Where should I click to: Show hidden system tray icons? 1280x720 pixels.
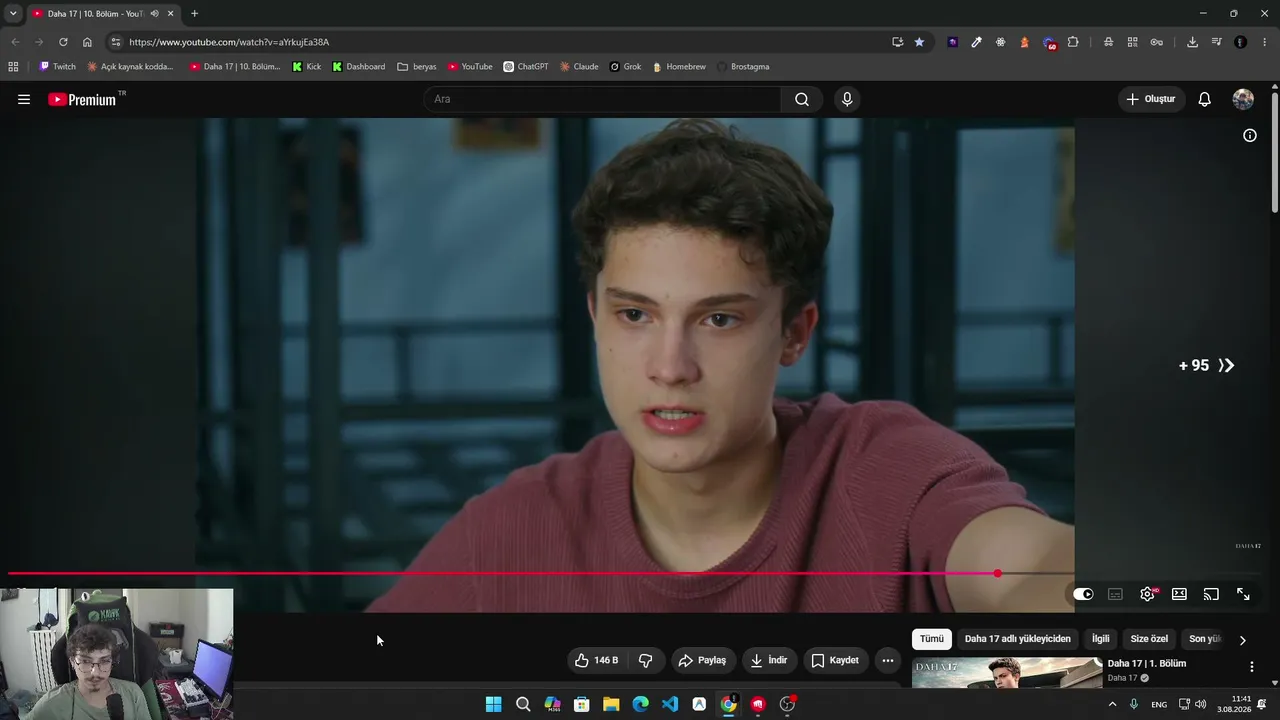[1112, 704]
